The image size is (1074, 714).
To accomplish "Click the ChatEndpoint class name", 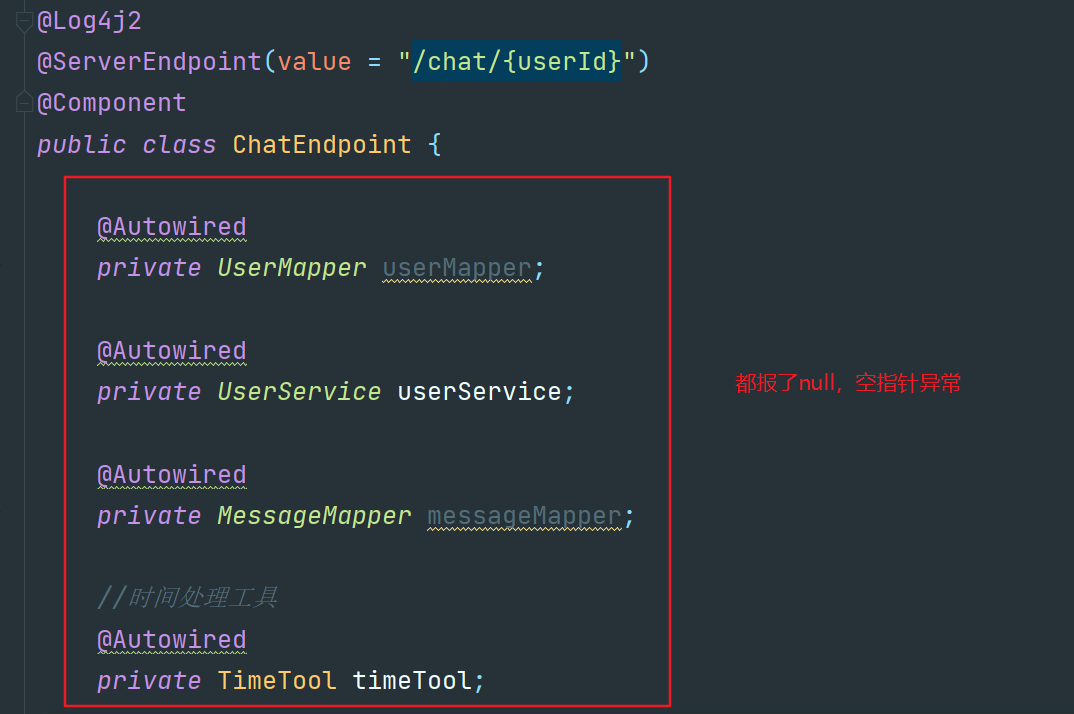I will point(321,143).
